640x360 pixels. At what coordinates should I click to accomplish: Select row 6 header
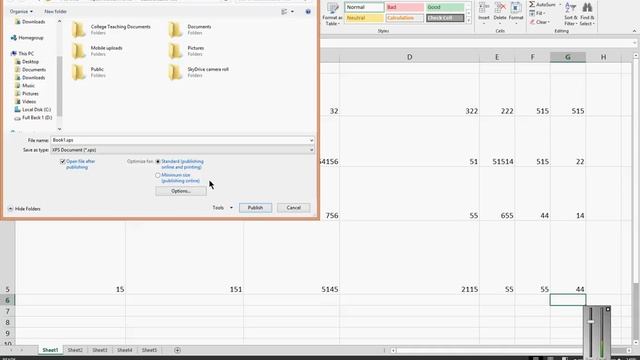pos(7,300)
